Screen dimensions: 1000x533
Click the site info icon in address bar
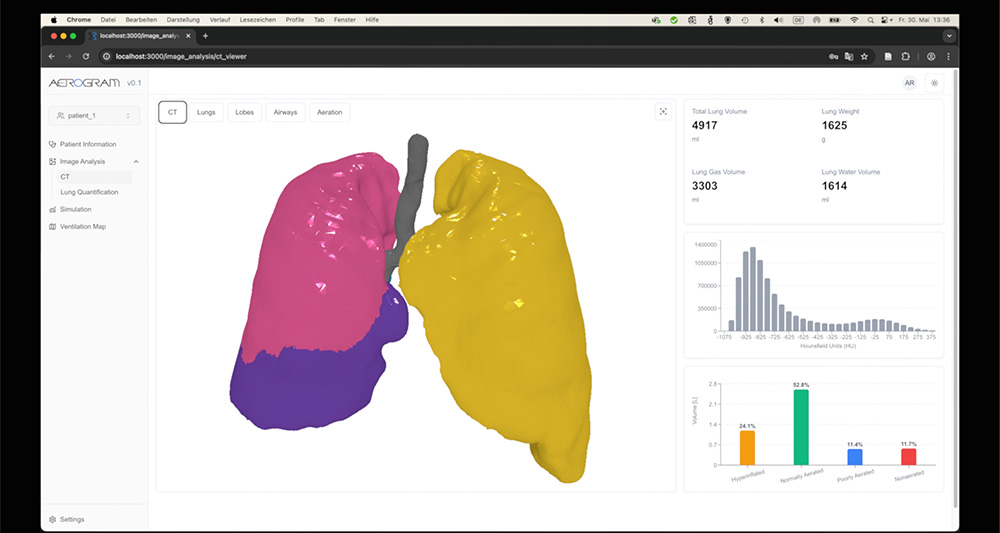[x=107, y=57]
